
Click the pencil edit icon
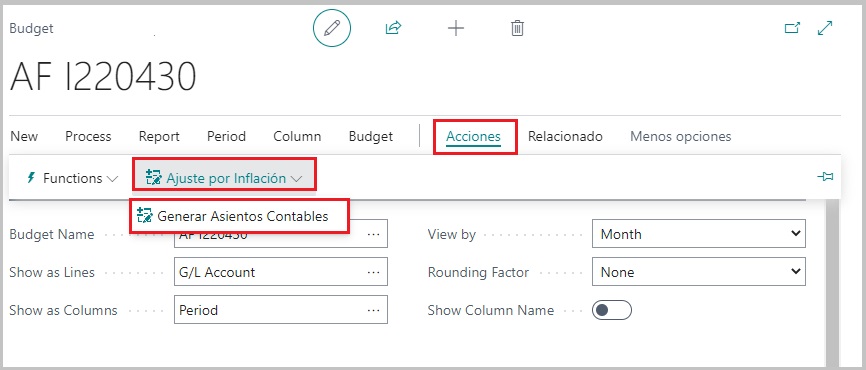[x=331, y=28]
